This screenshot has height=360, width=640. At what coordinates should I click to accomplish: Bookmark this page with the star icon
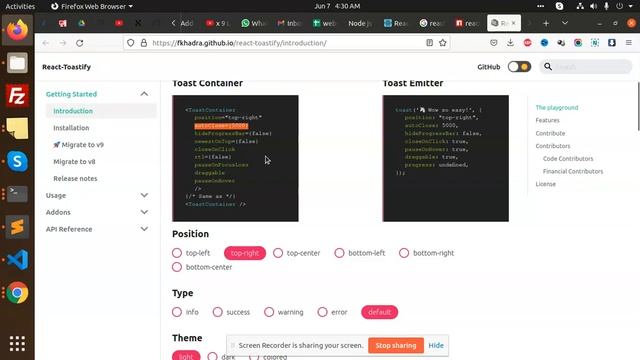443,43
